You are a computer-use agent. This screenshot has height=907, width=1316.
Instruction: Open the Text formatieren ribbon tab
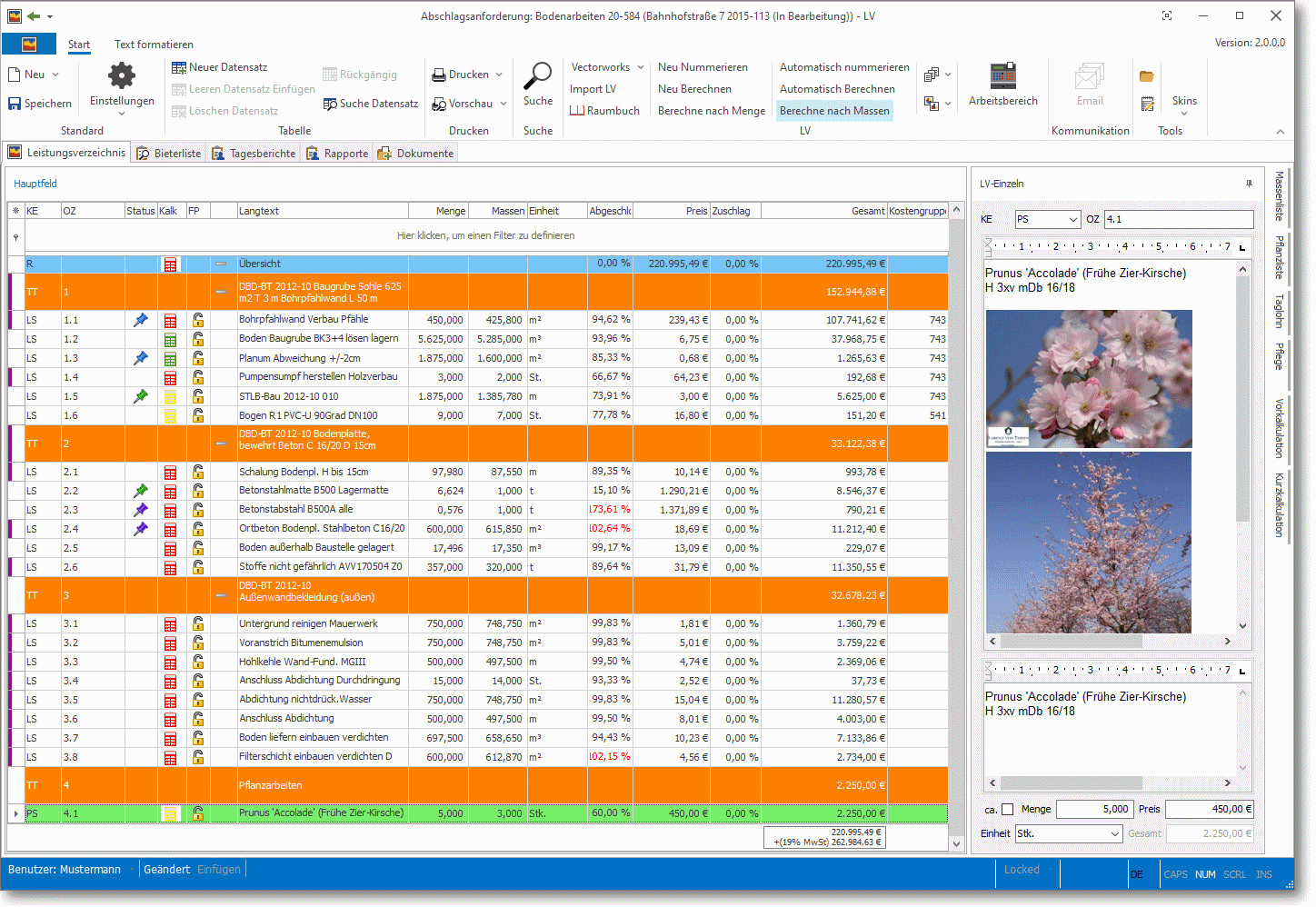[x=154, y=45]
